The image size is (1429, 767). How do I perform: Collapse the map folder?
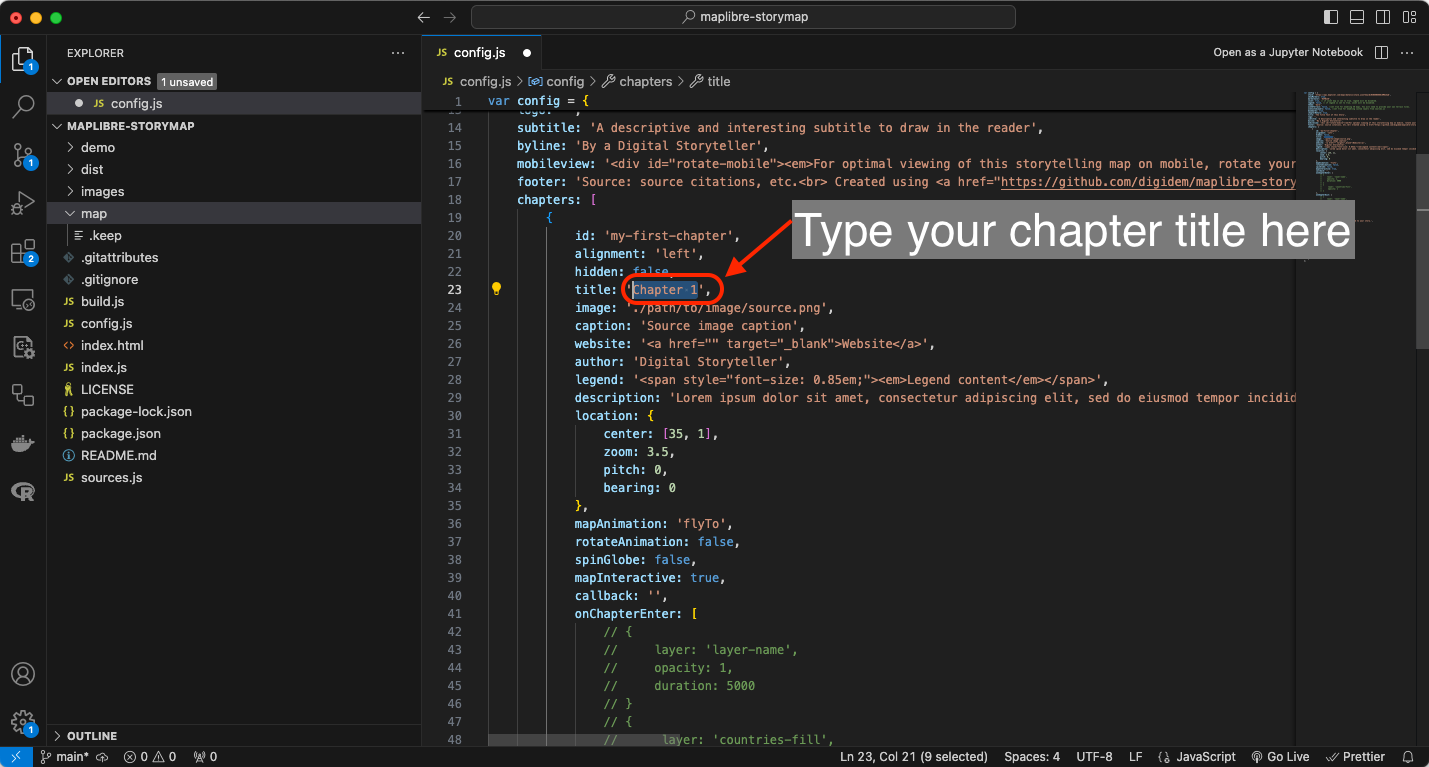pos(94,213)
